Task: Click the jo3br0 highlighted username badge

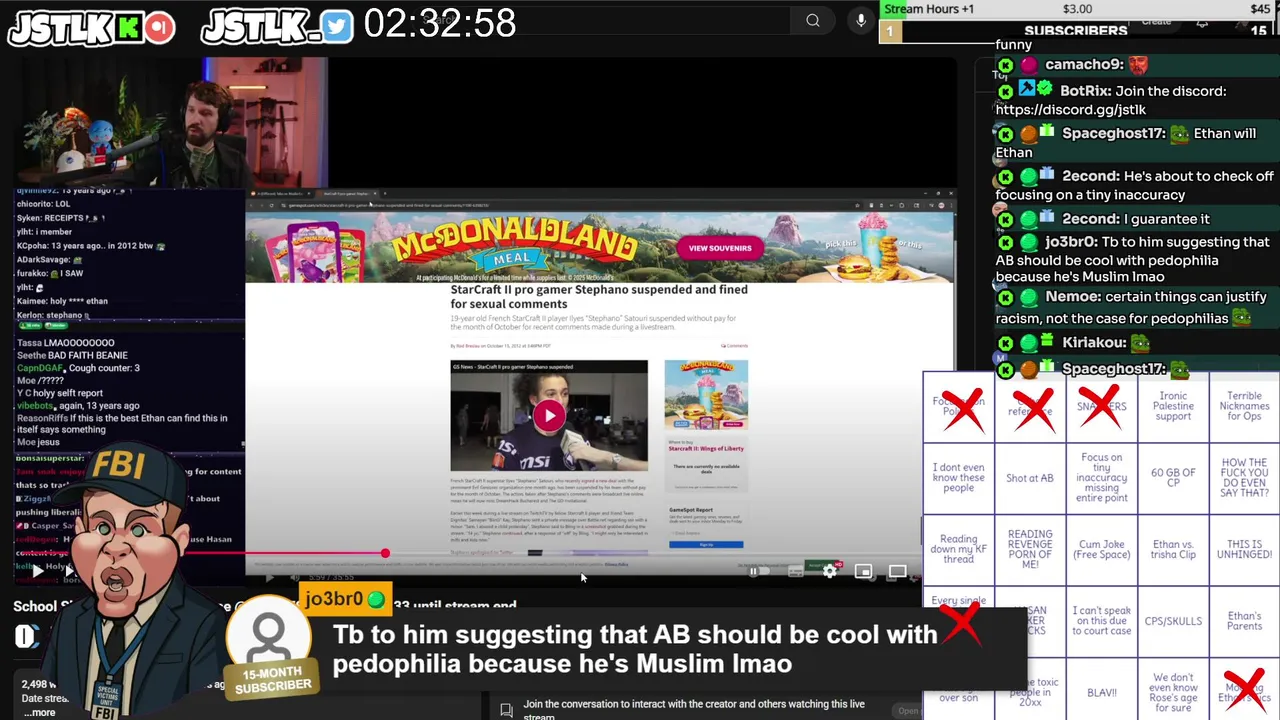Action: [x=344, y=599]
